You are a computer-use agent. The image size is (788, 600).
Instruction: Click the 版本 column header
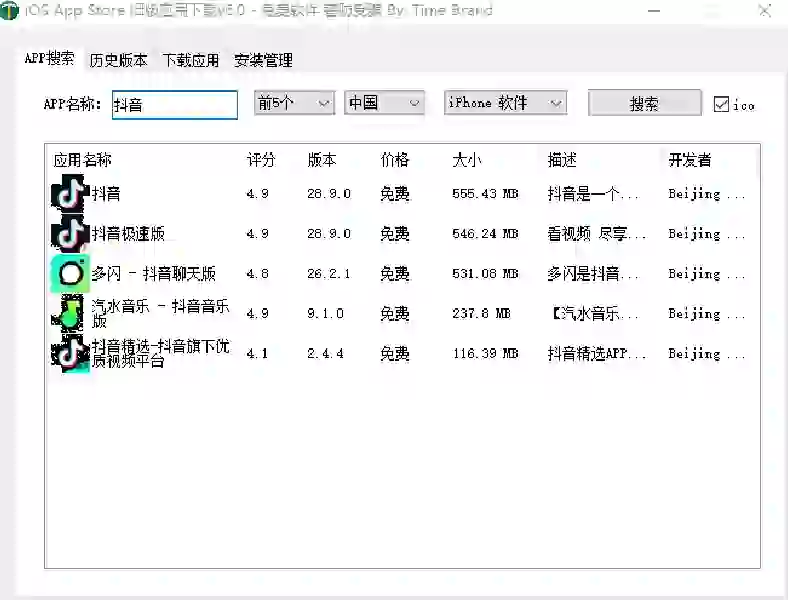pos(322,160)
